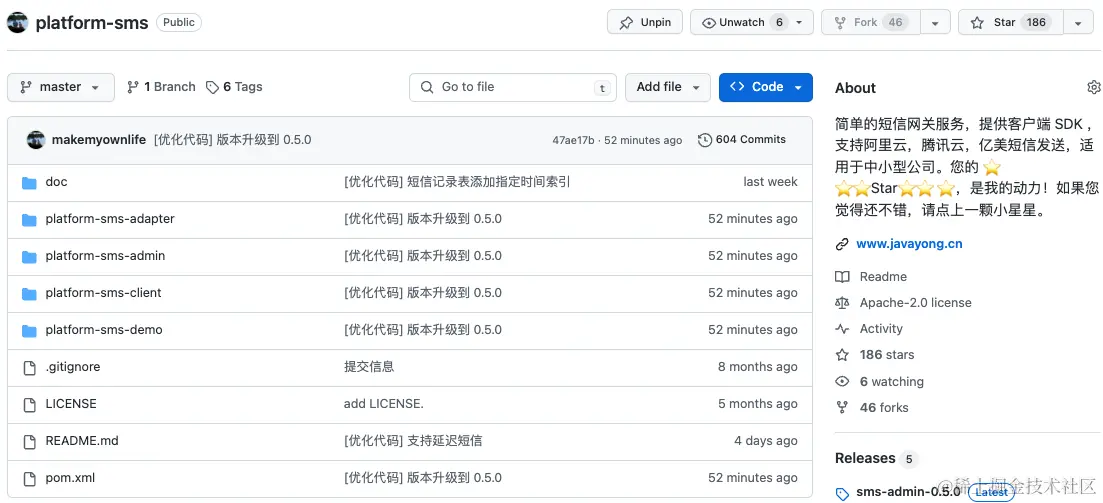Image resolution: width=1103 pixels, height=503 pixels.
Task: Open the www.javayong.cn website link
Action: pos(910,244)
